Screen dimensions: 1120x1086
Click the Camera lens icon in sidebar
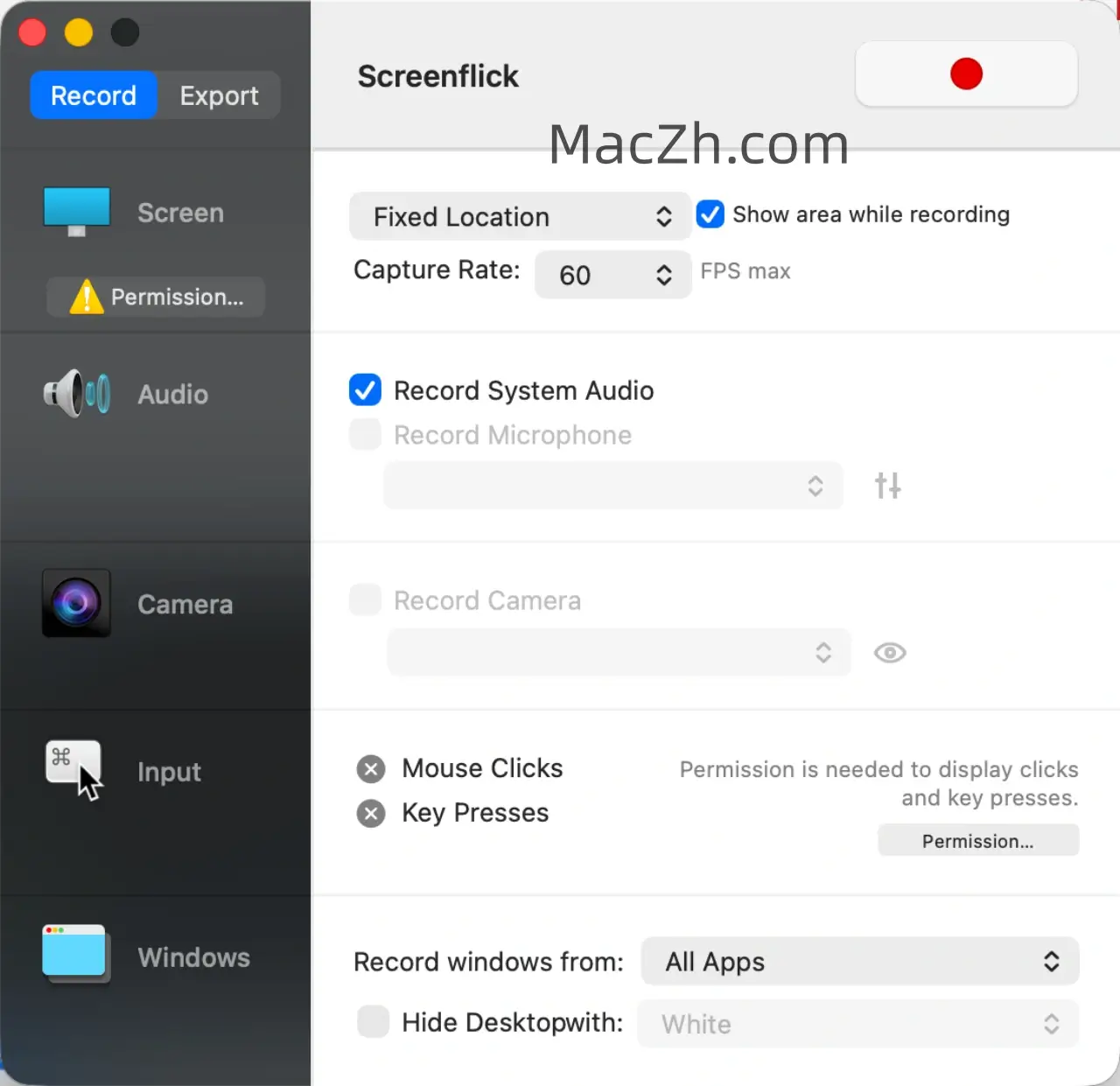[x=76, y=603]
